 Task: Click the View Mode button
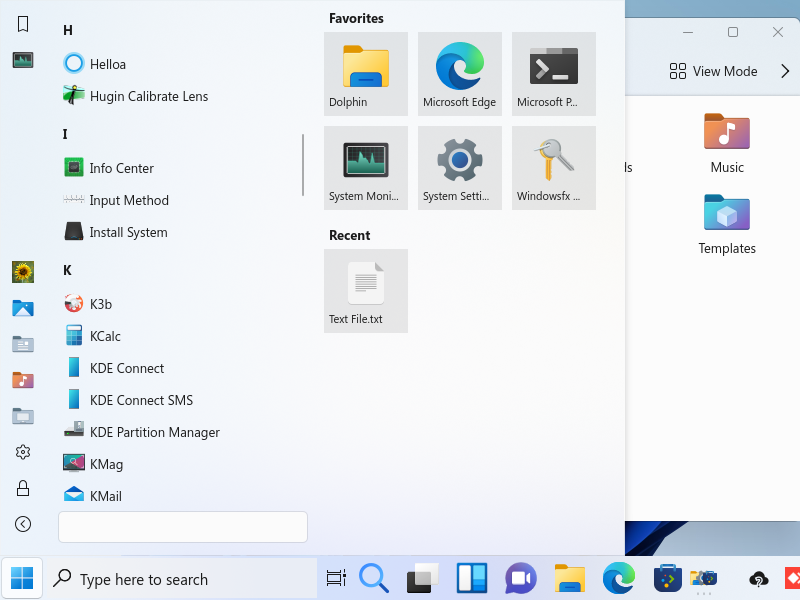(713, 71)
